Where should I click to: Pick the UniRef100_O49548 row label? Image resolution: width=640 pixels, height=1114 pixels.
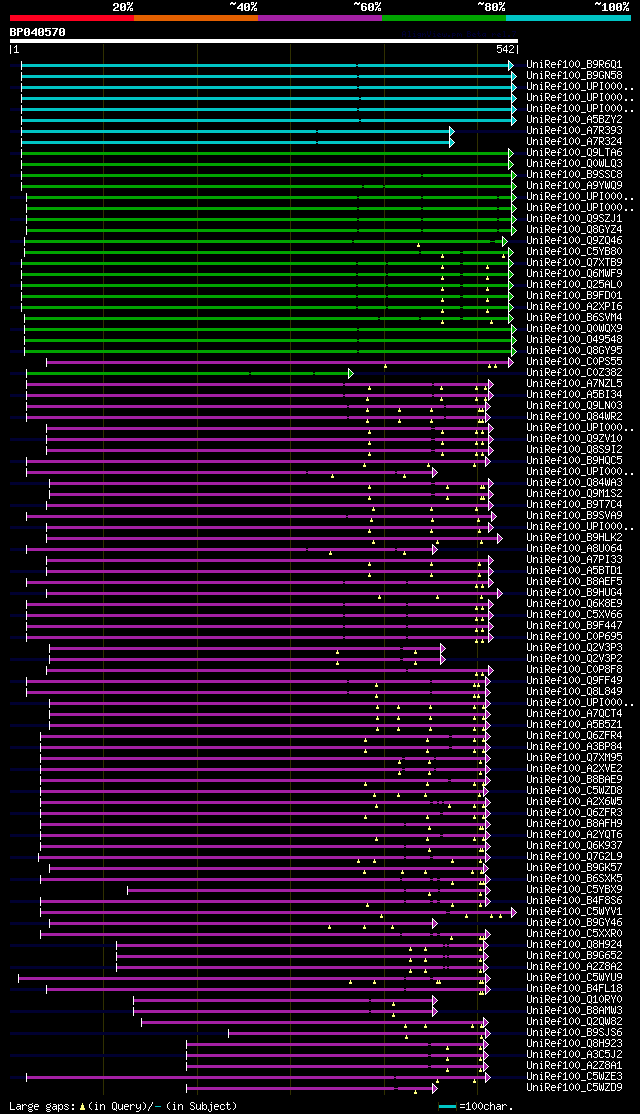pos(575,339)
